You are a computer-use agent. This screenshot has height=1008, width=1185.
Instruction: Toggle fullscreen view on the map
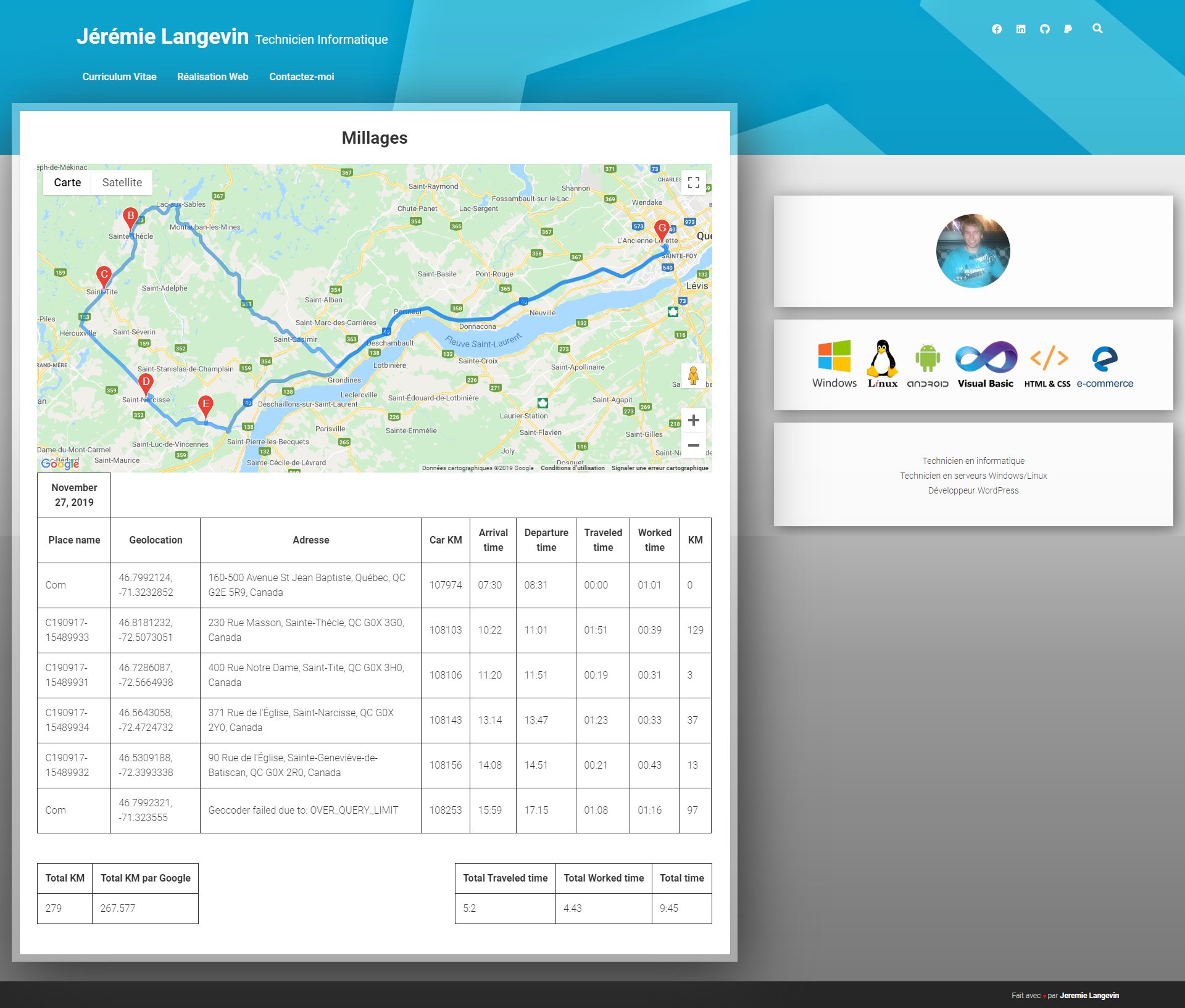694,183
